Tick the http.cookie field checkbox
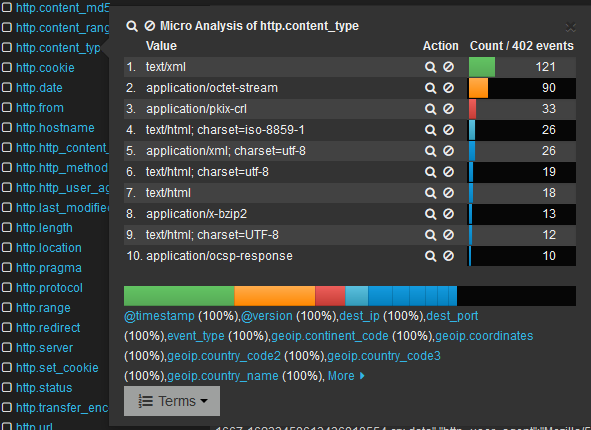 click(x=7, y=68)
